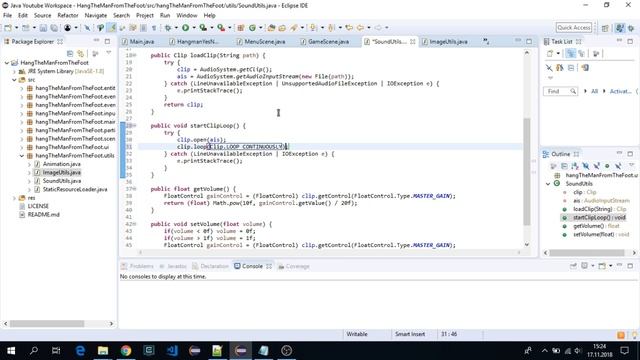Viewport: 640px width, 360px height.
Task: Select the Java perspective icon at top right
Action: 620,28
